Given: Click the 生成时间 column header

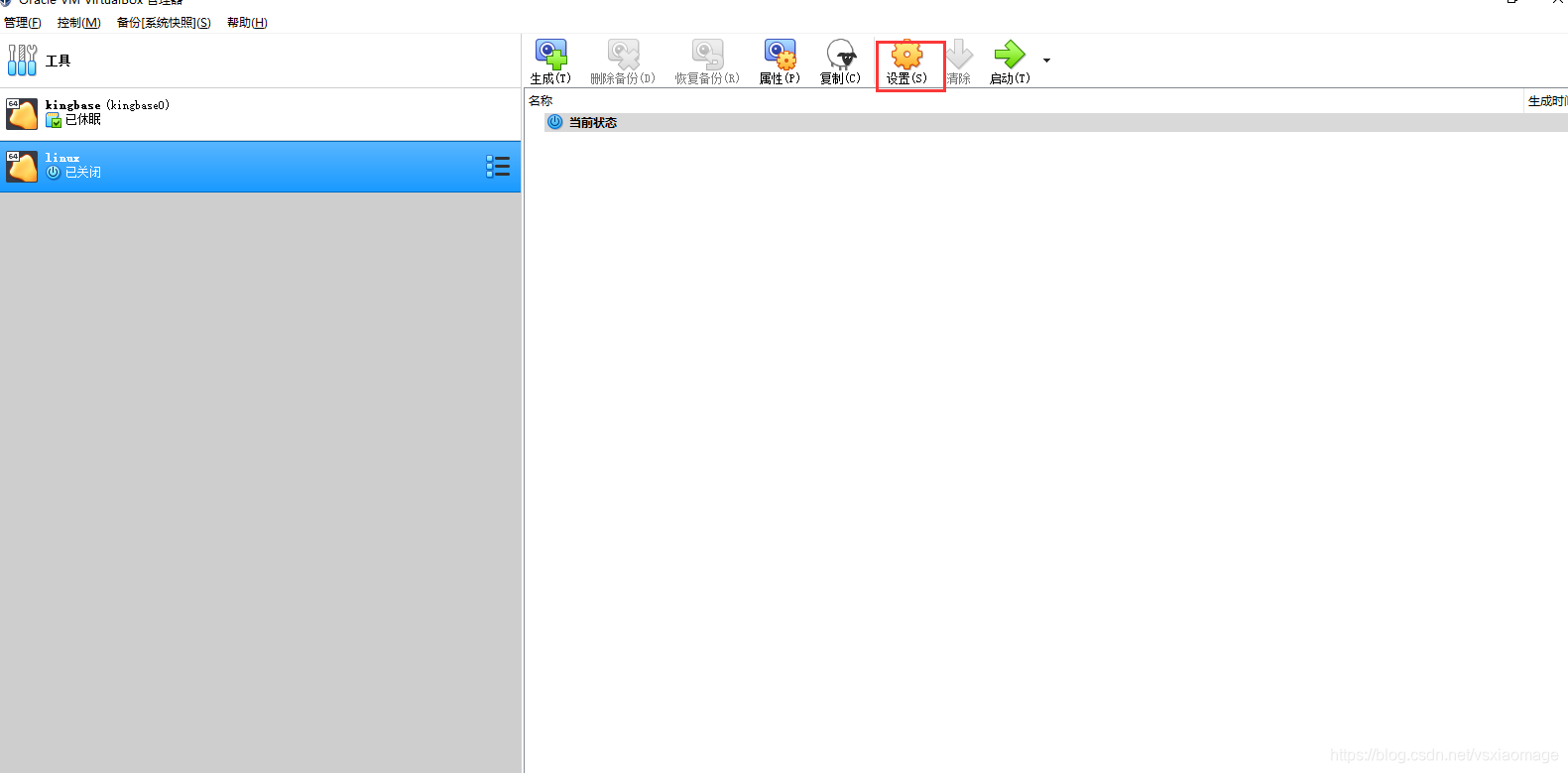Looking at the screenshot, I should [1547, 101].
